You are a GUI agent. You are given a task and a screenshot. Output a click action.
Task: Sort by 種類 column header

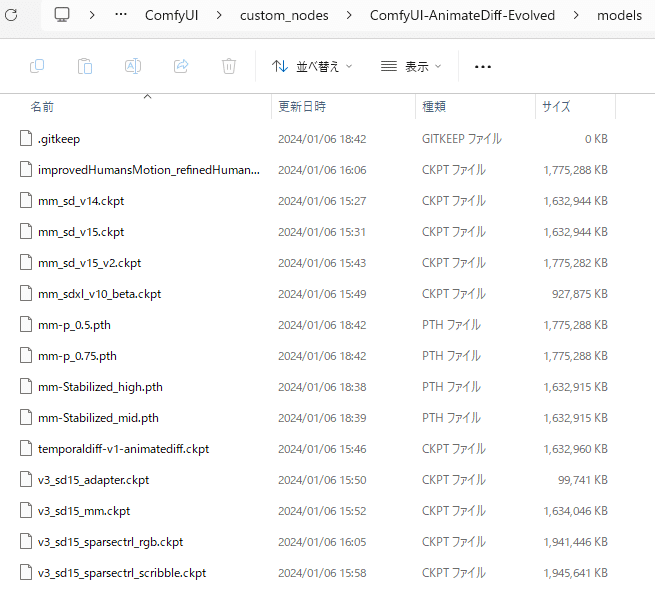434,107
